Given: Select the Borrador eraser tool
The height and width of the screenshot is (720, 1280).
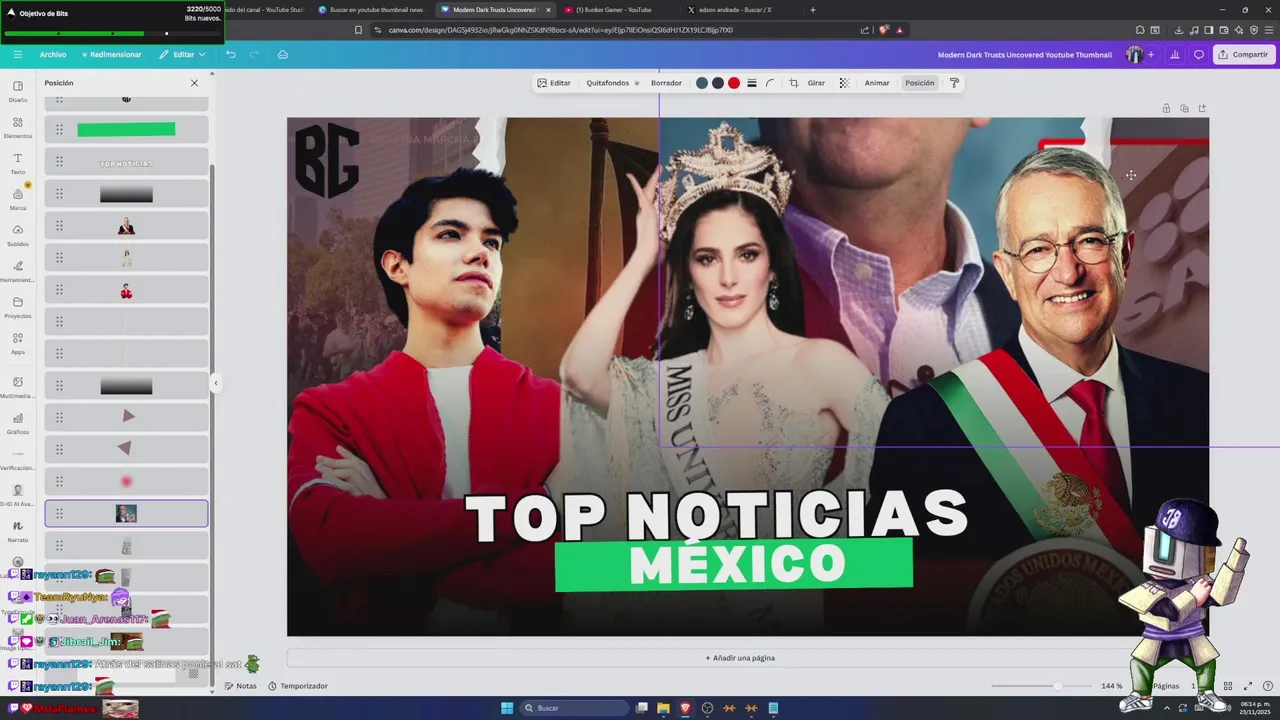Looking at the screenshot, I should click(x=666, y=83).
